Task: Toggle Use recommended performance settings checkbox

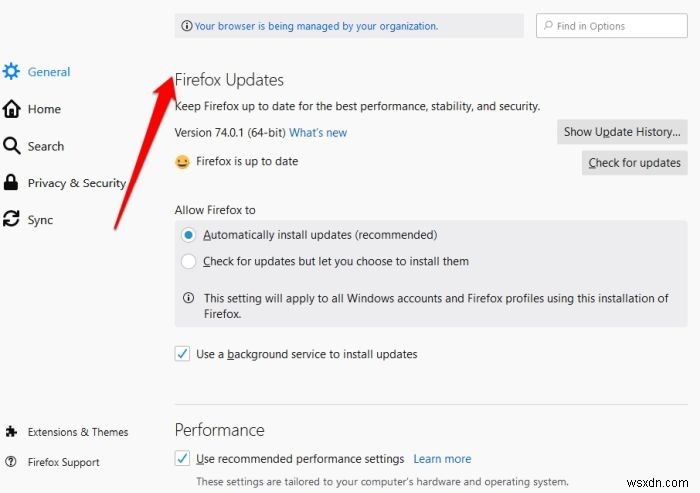Action: click(182, 459)
